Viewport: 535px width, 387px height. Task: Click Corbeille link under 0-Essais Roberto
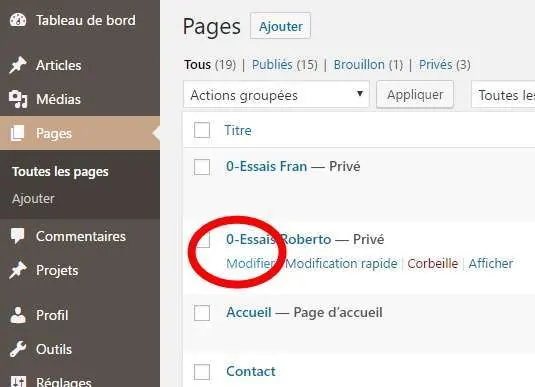pos(433,263)
